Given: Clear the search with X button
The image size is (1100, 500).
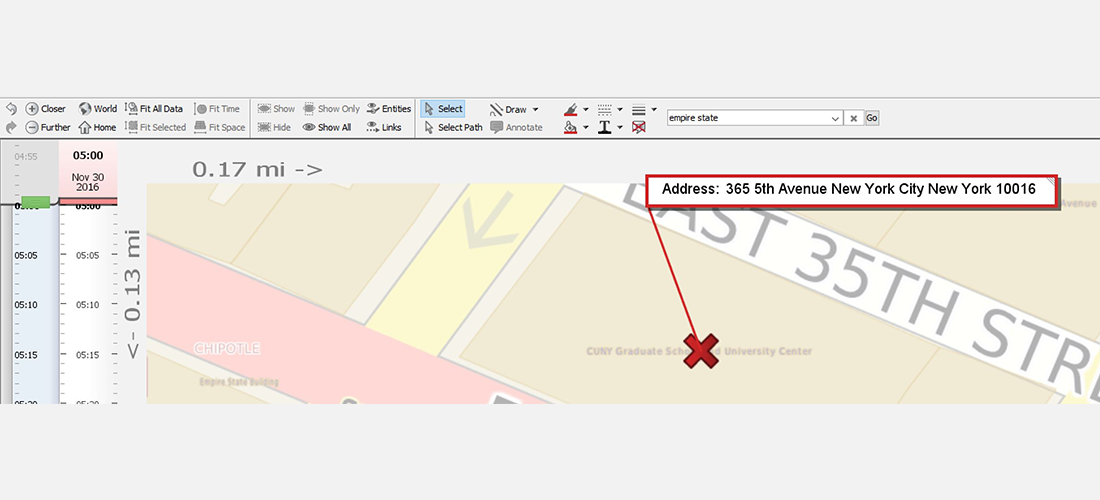Looking at the screenshot, I should [853, 118].
